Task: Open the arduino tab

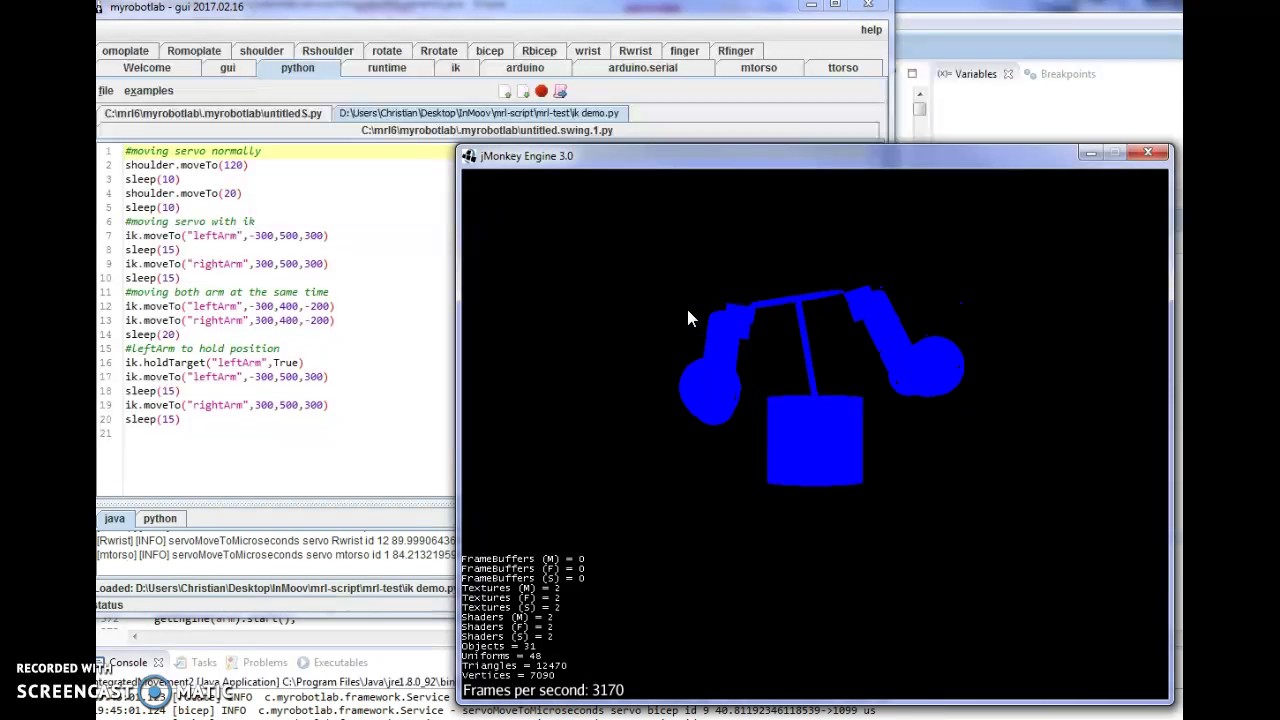Action: coord(525,68)
